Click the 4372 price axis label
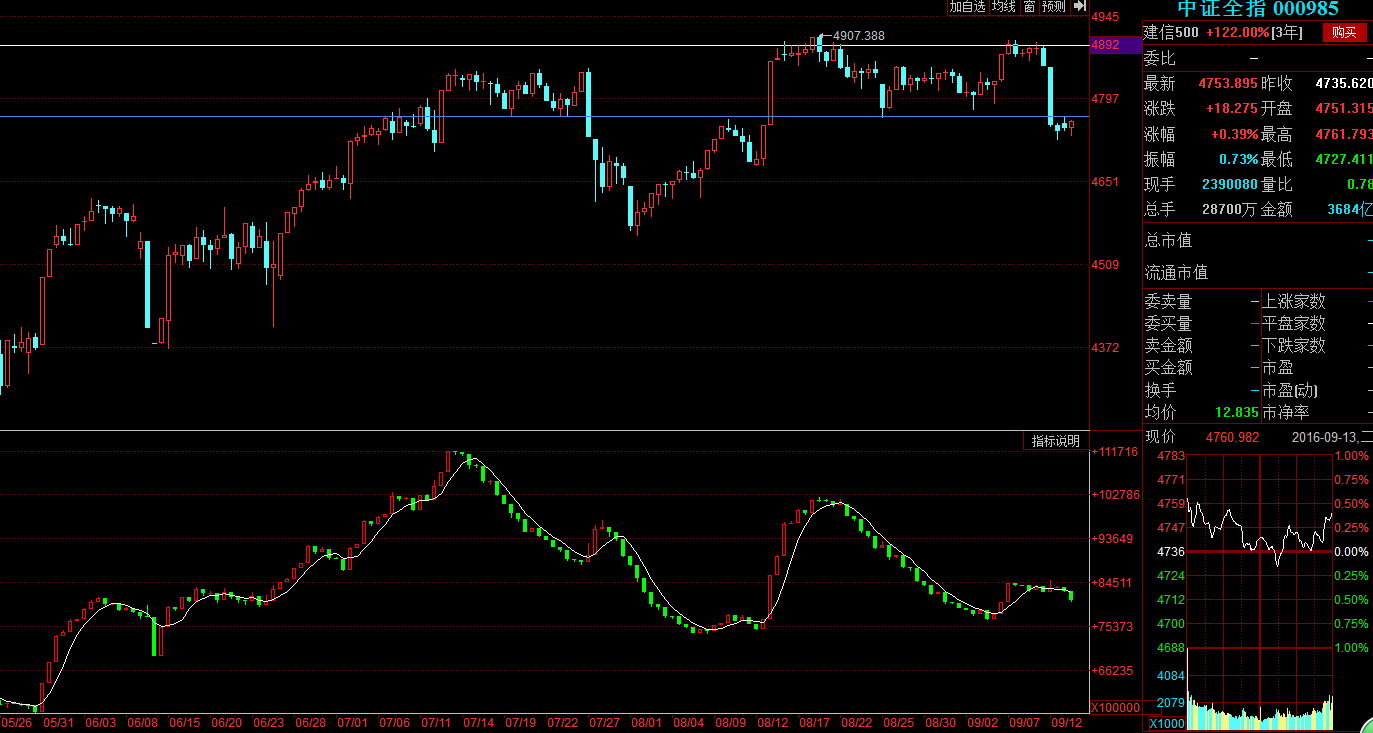 pos(1105,347)
